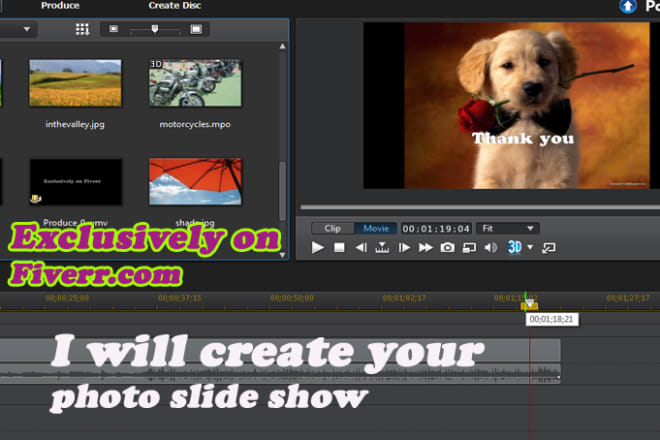This screenshot has height=440, width=660.
Task: Click the 00;01;02;17 ruler mark
Action: pyautogui.click(x=404, y=298)
